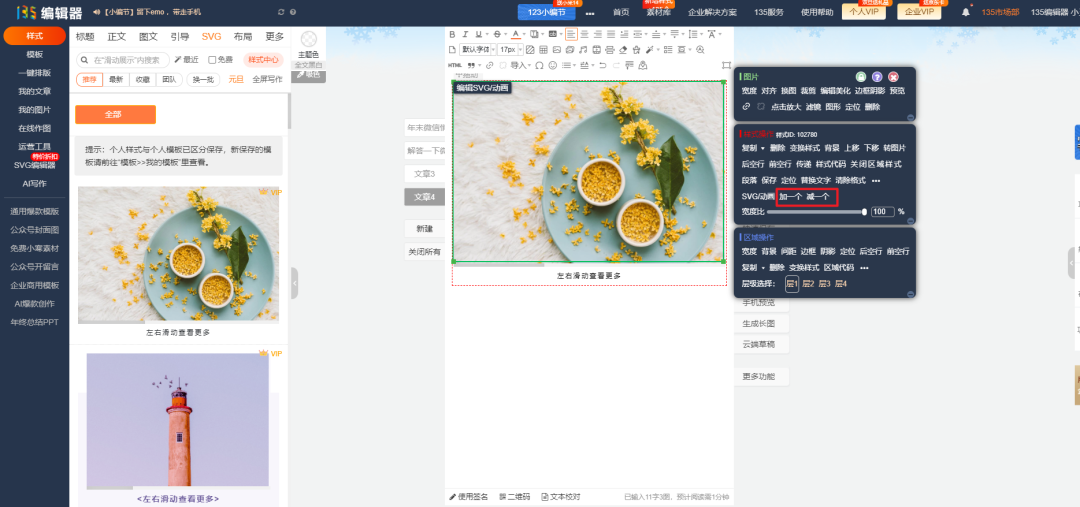Switch to the 标题 tab
Image resolution: width=1080 pixels, height=507 pixels.
pyautogui.click(x=85, y=37)
